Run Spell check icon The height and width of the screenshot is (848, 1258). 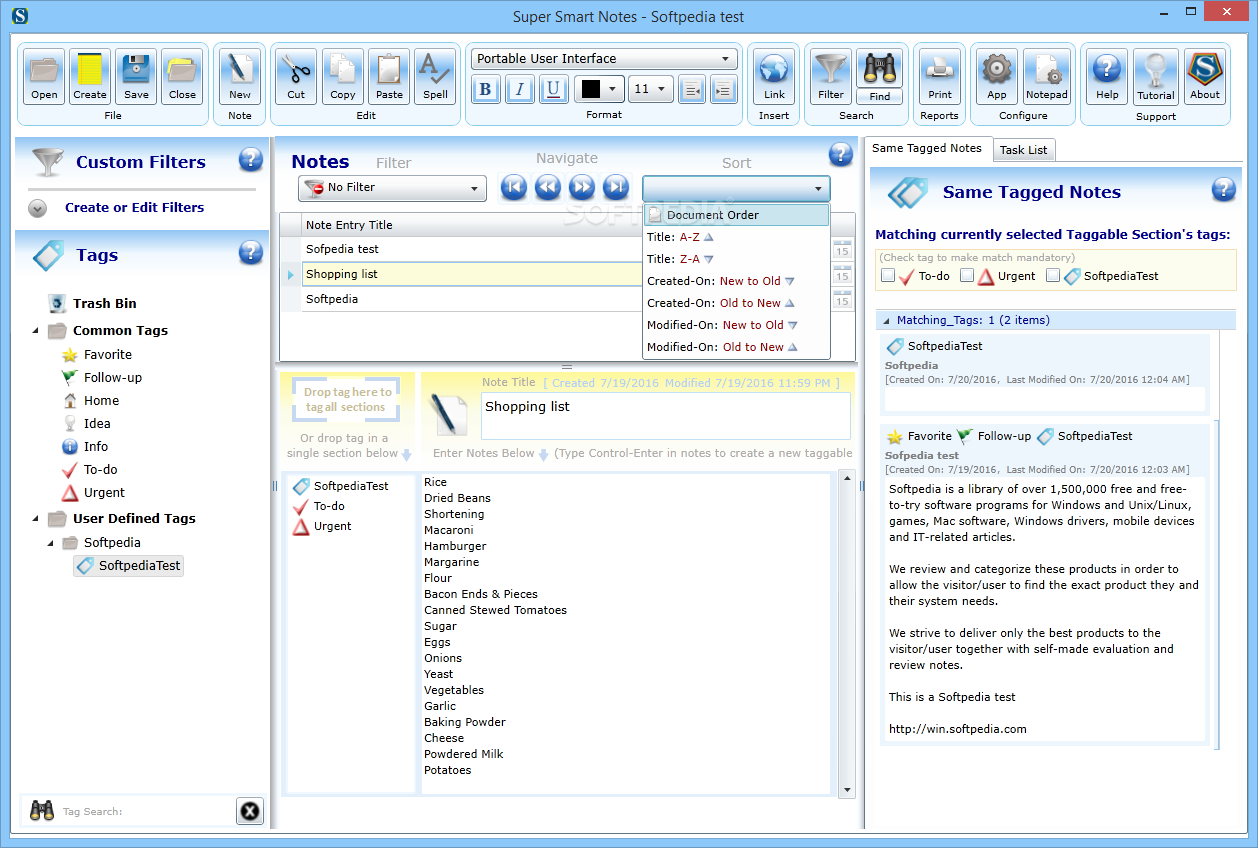(x=435, y=77)
